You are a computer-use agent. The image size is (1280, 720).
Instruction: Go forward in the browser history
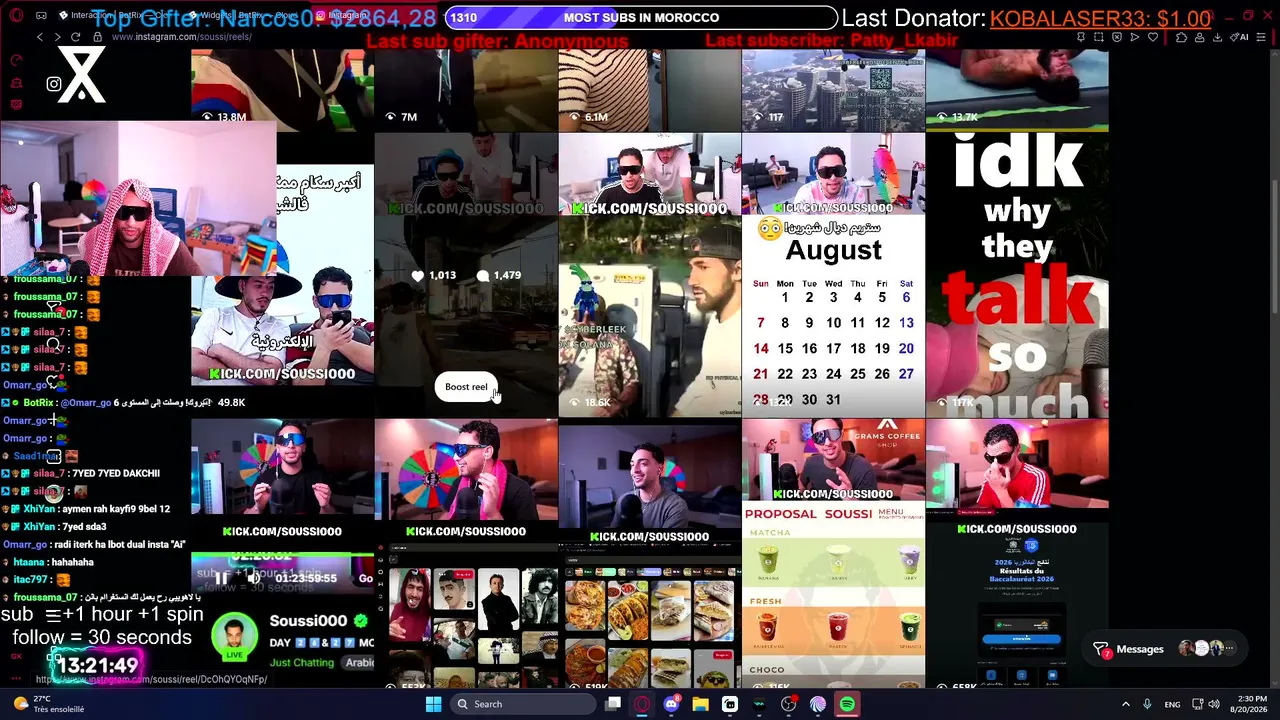(x=58, y=37)
